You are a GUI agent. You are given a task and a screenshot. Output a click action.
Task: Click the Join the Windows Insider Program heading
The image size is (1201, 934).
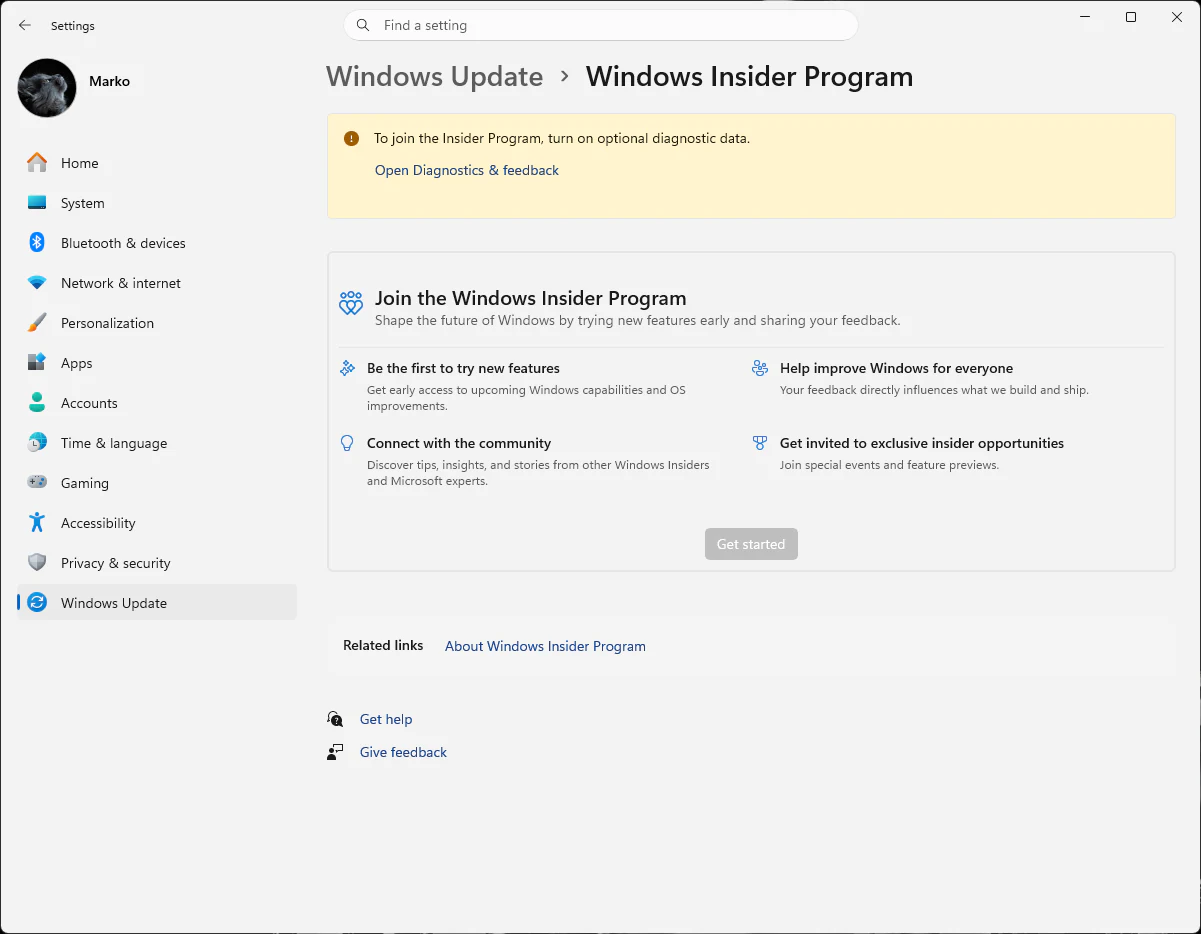[x=530, y=298]
